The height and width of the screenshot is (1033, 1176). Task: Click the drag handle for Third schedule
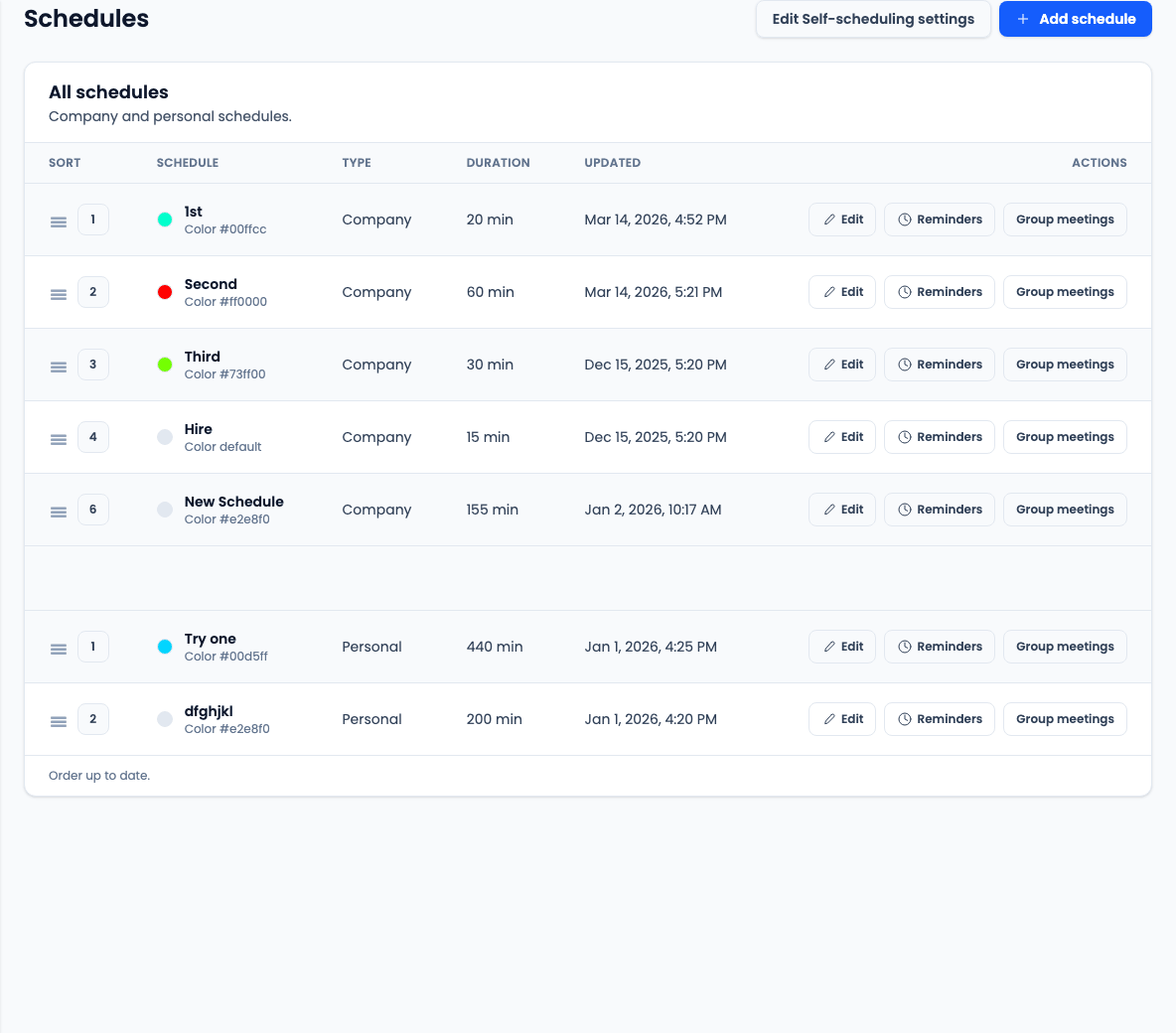tap(59, 368)
